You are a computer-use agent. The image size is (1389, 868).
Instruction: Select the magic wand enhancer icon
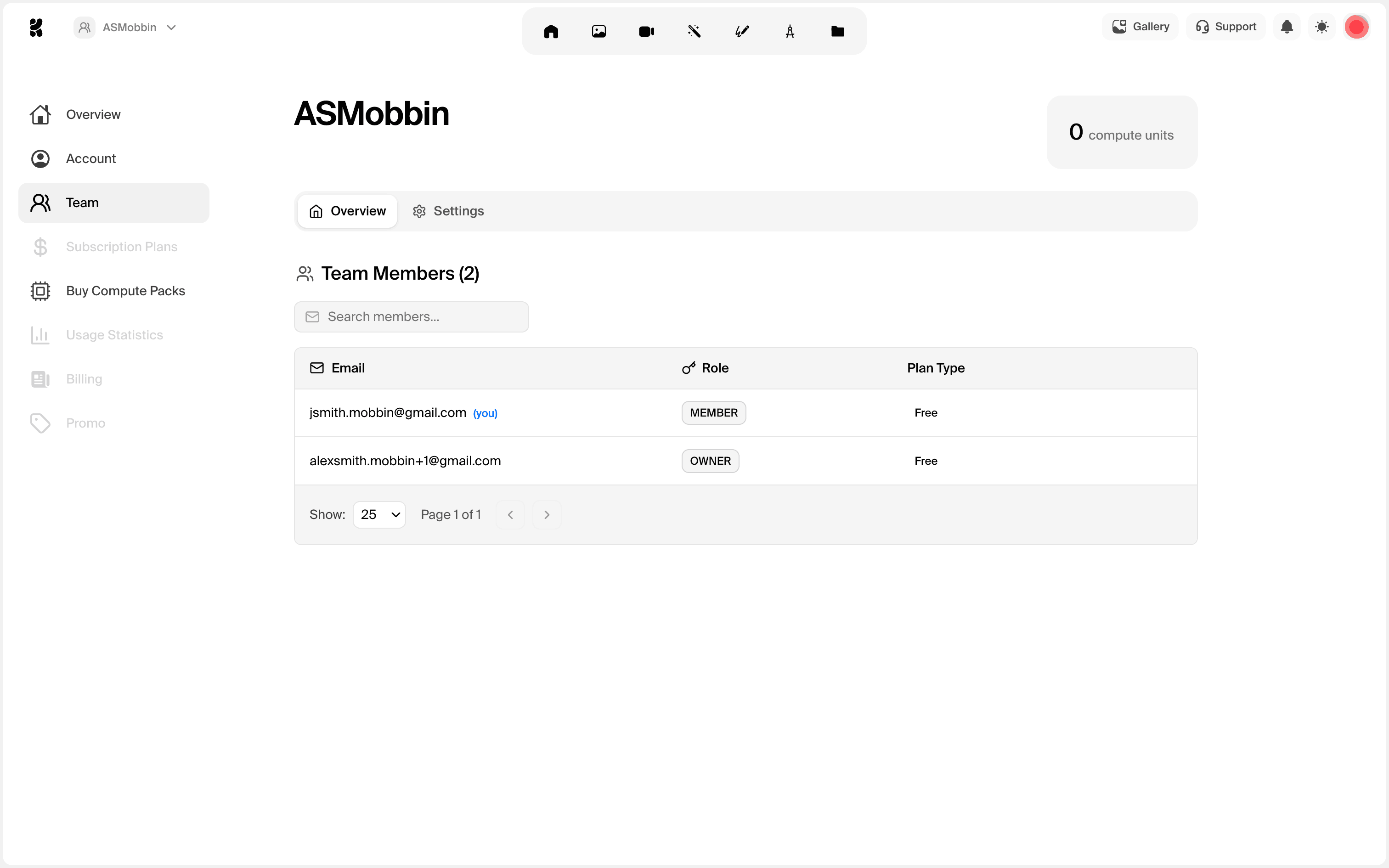(x=694, y=32)
